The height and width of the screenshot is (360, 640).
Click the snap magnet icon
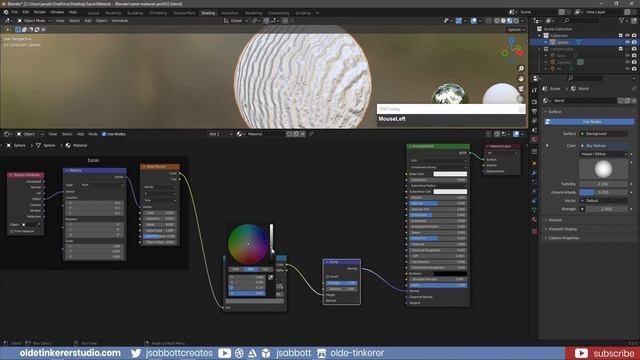coord(266,20)
